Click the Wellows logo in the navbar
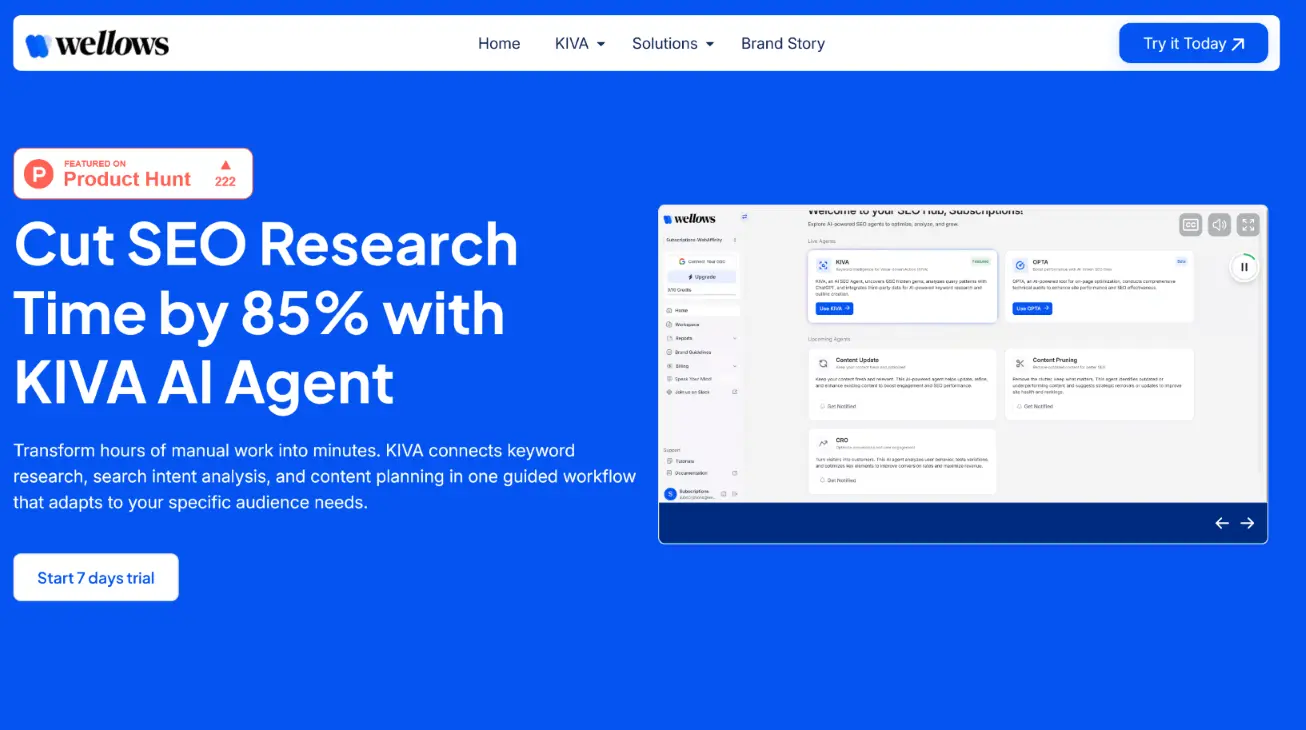 97,44
